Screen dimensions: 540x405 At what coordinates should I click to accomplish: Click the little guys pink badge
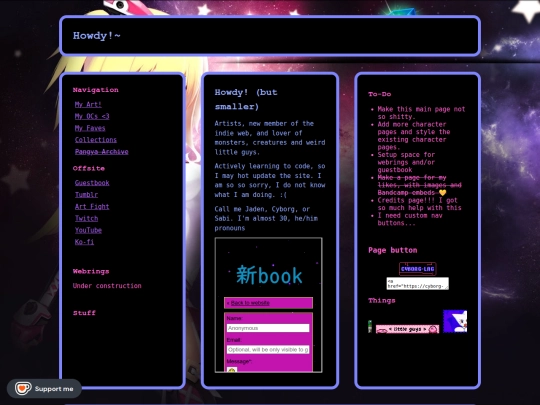point(407,329)
